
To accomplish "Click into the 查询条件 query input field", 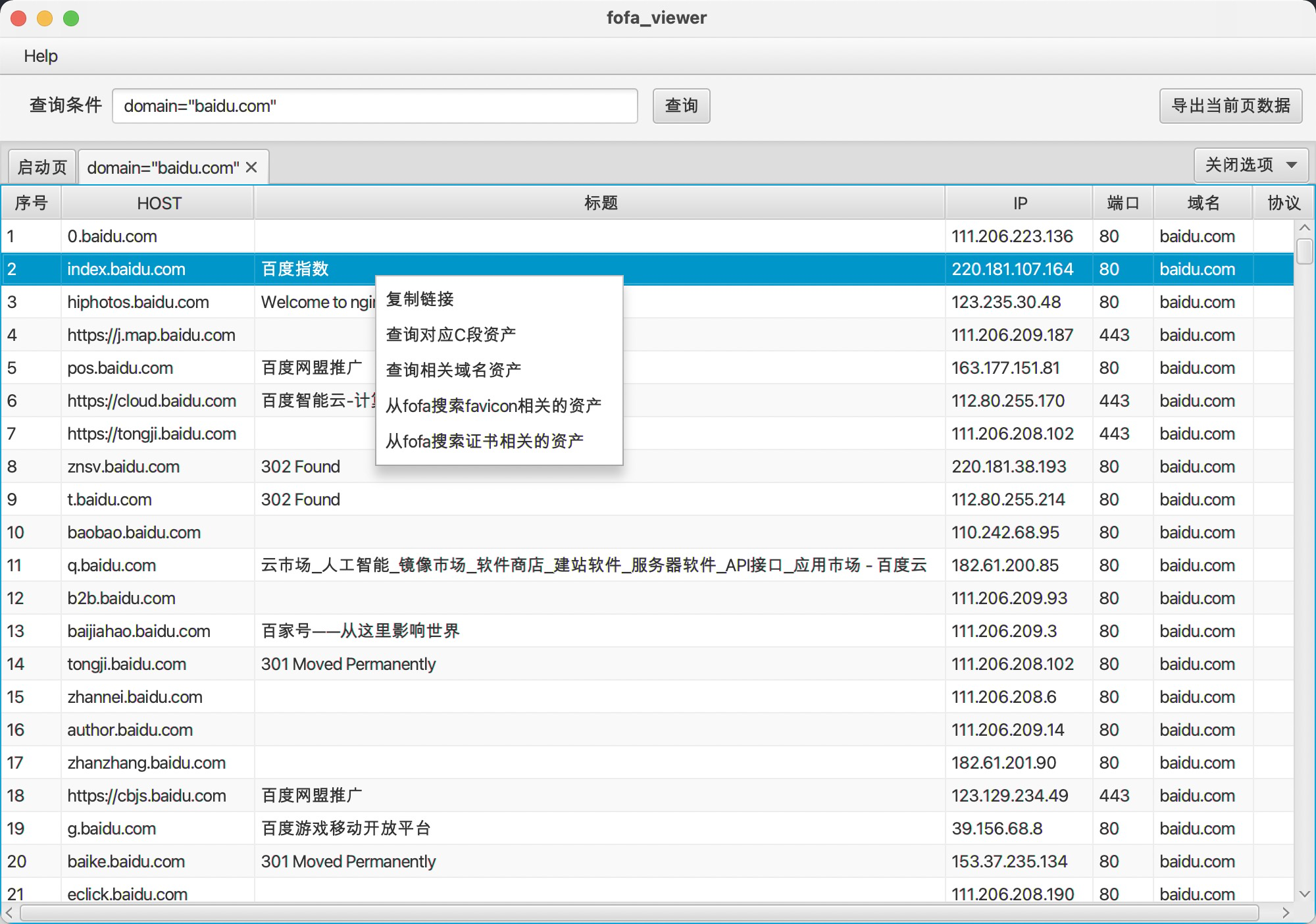I will [x=375, y=106].
